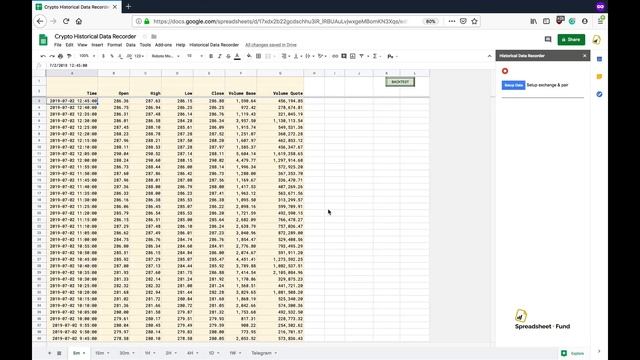Create a filter via toolbar
Viewport: 640px width, 360px height.
tap(362, 56)
